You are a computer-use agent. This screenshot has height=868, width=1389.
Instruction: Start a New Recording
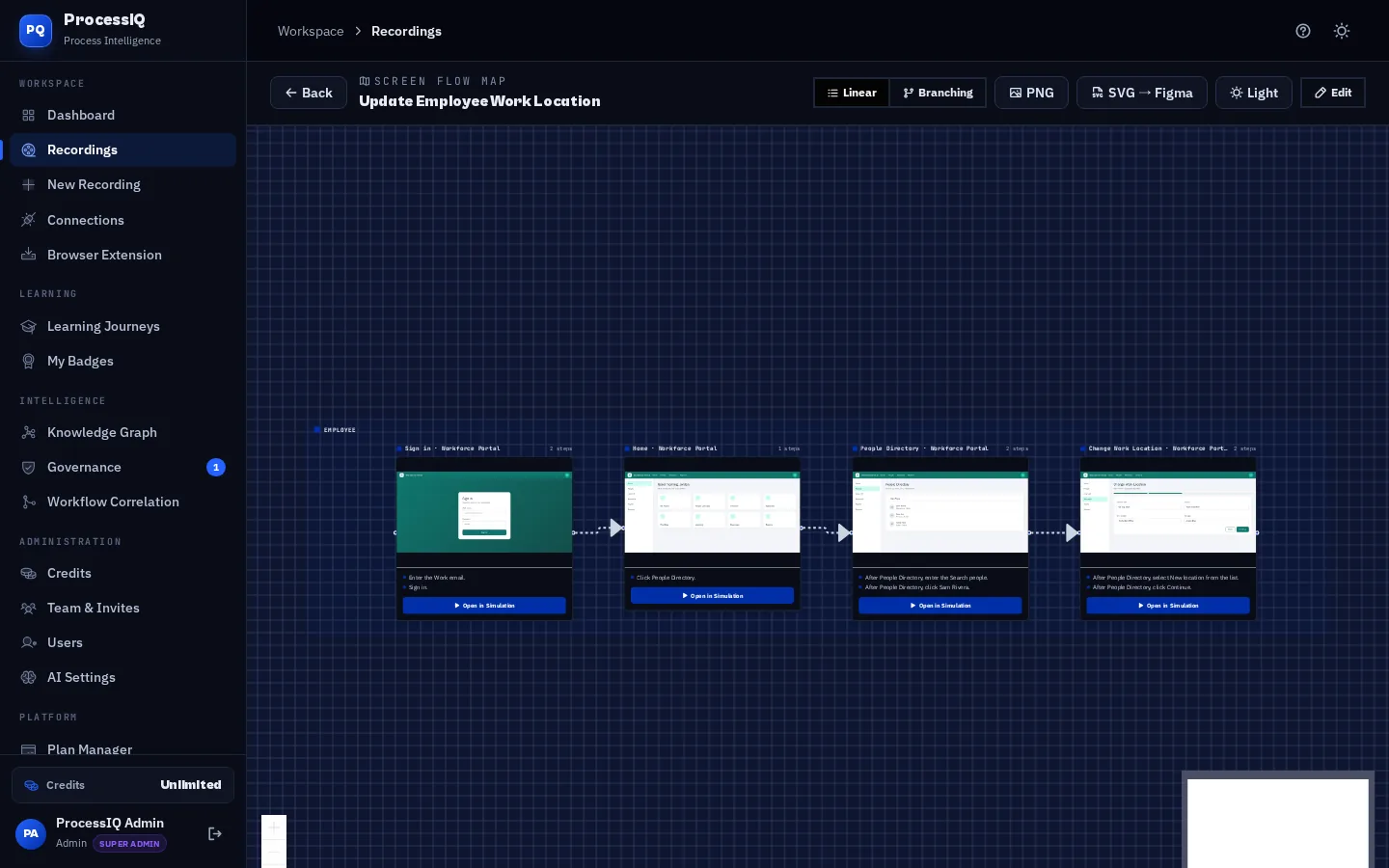tap(123, 184)
